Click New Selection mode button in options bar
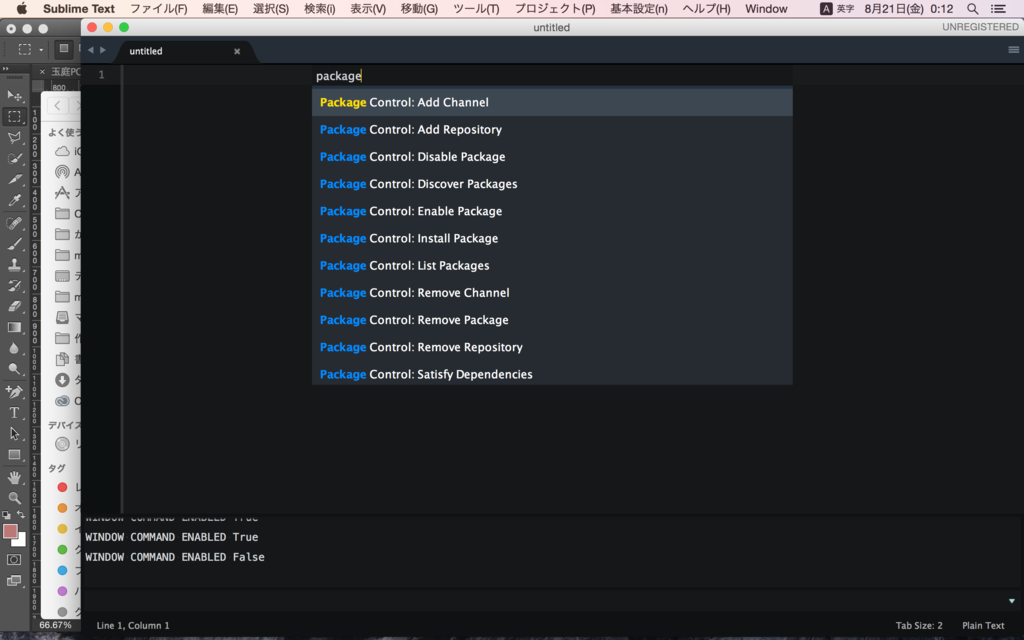Viewport: 1024px width, 640px height. click(x=63, y=49)
